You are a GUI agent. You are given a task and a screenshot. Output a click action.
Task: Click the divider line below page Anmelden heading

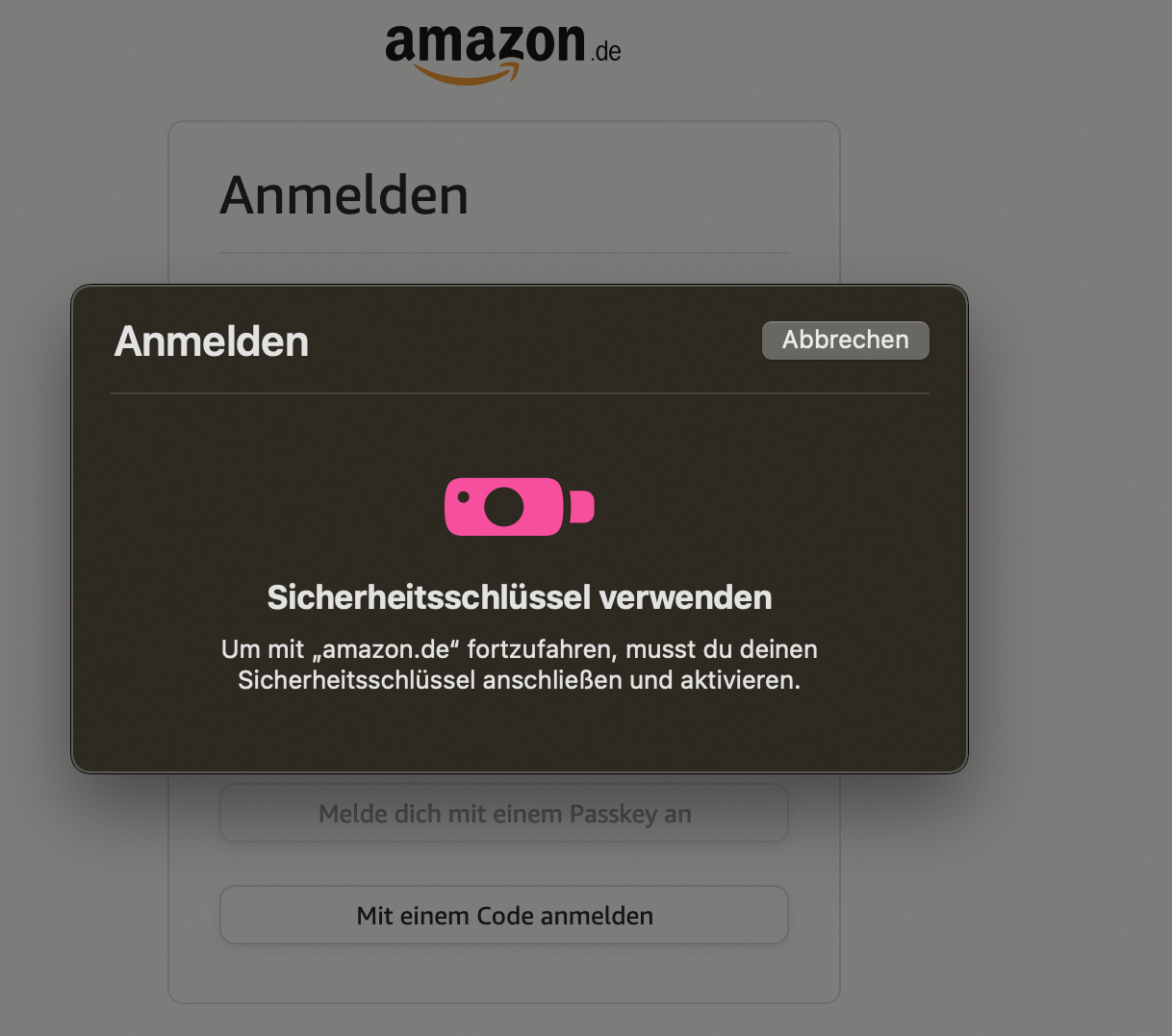coord(504,254)
